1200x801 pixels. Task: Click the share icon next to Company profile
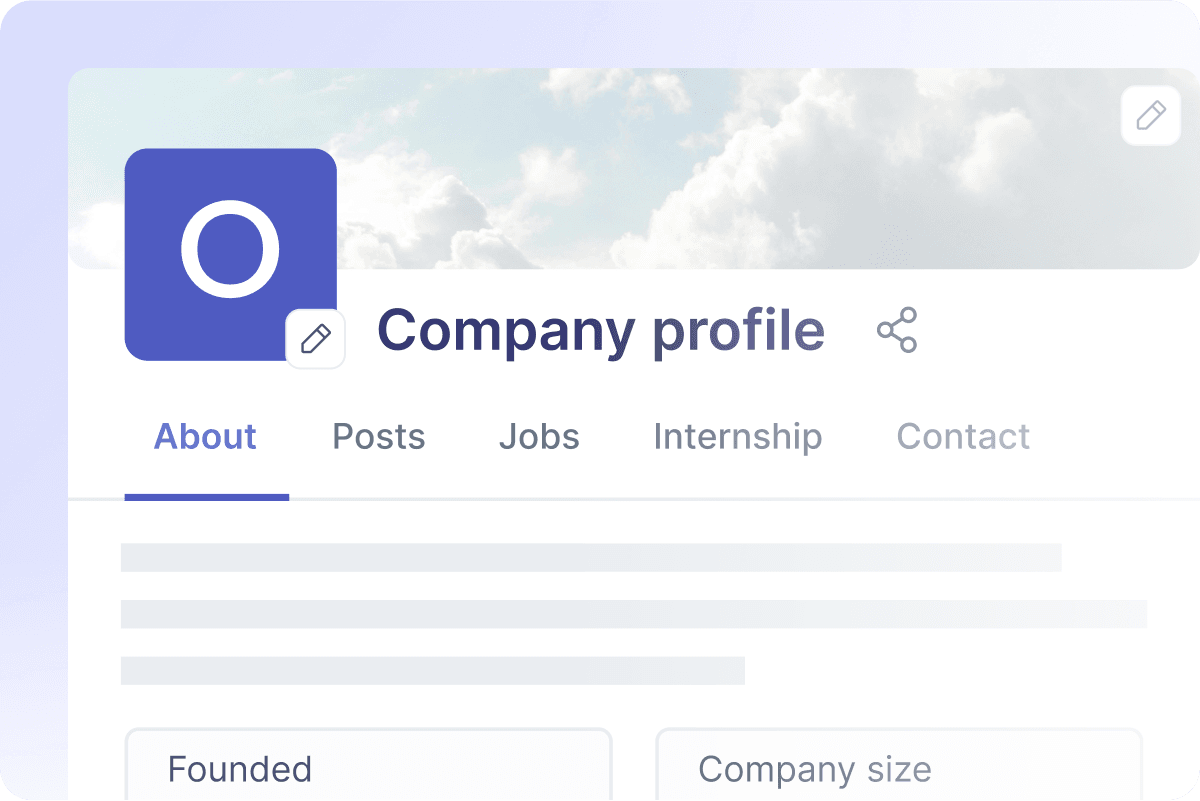pos(897,330)
